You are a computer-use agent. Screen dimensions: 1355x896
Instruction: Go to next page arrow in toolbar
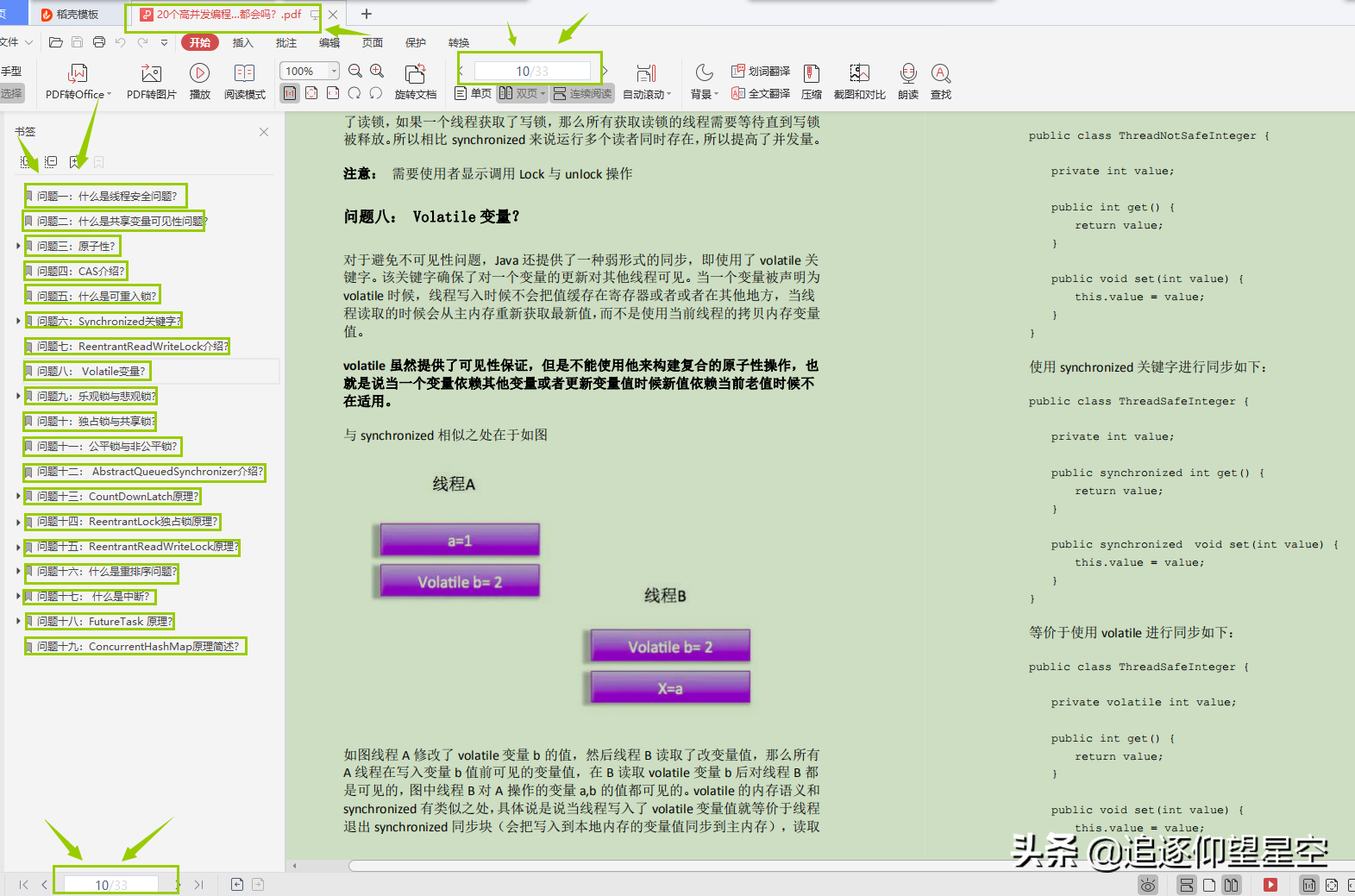click(x=605, y=71)
